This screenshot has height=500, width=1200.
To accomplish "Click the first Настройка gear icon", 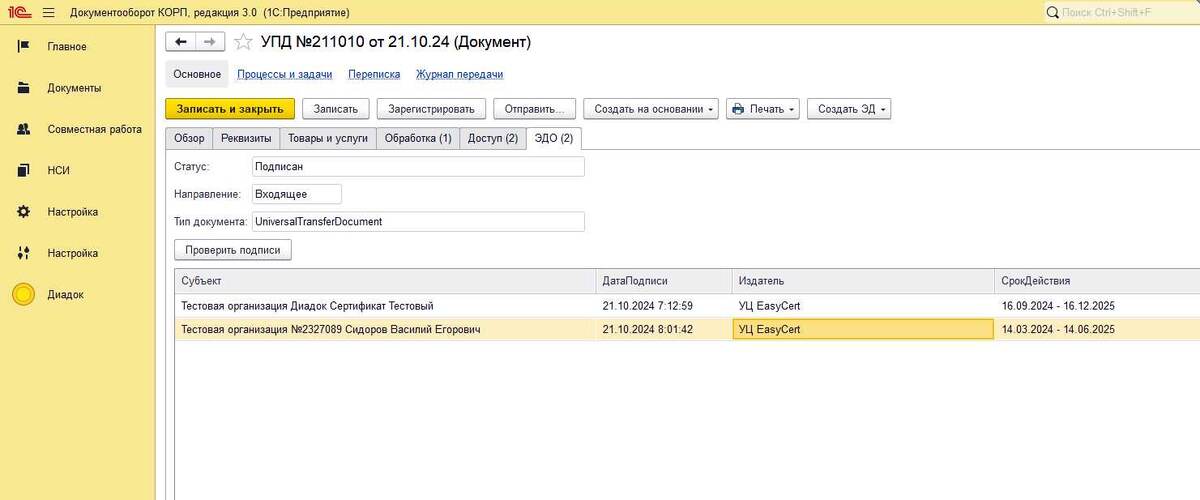I will [x=24, y=212].
